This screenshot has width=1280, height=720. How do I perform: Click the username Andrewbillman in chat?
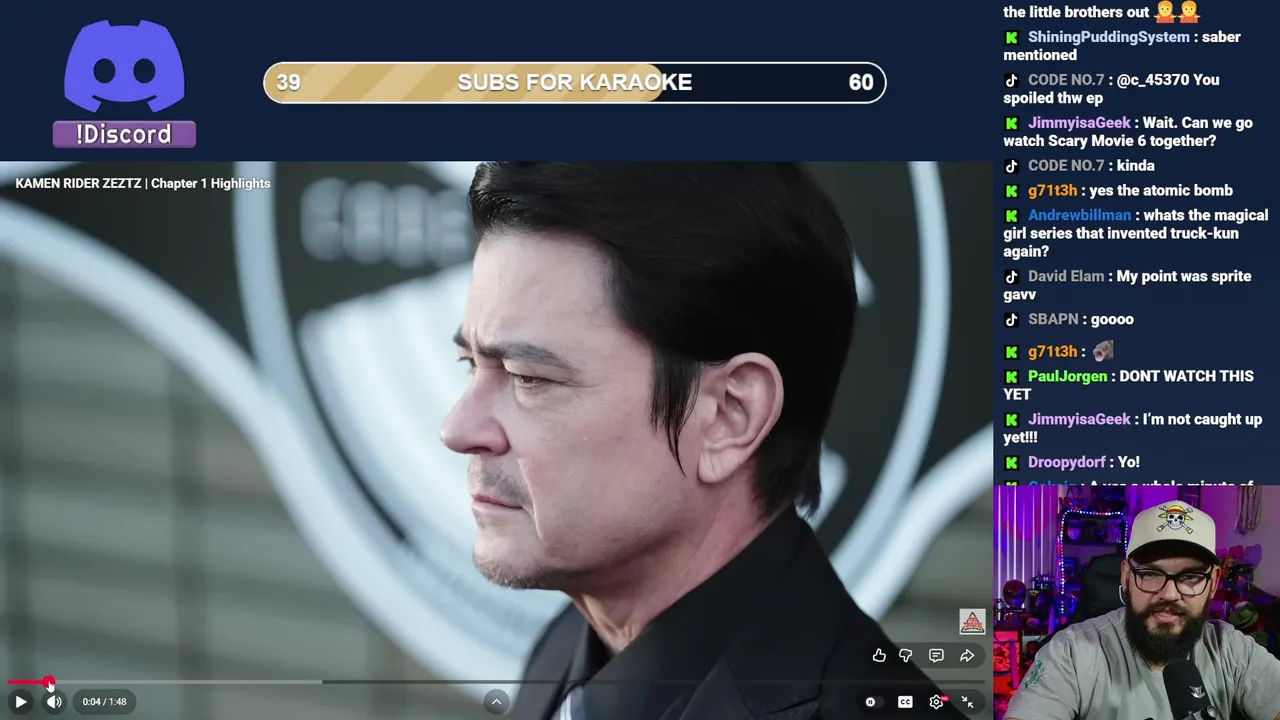point(1079,215)
